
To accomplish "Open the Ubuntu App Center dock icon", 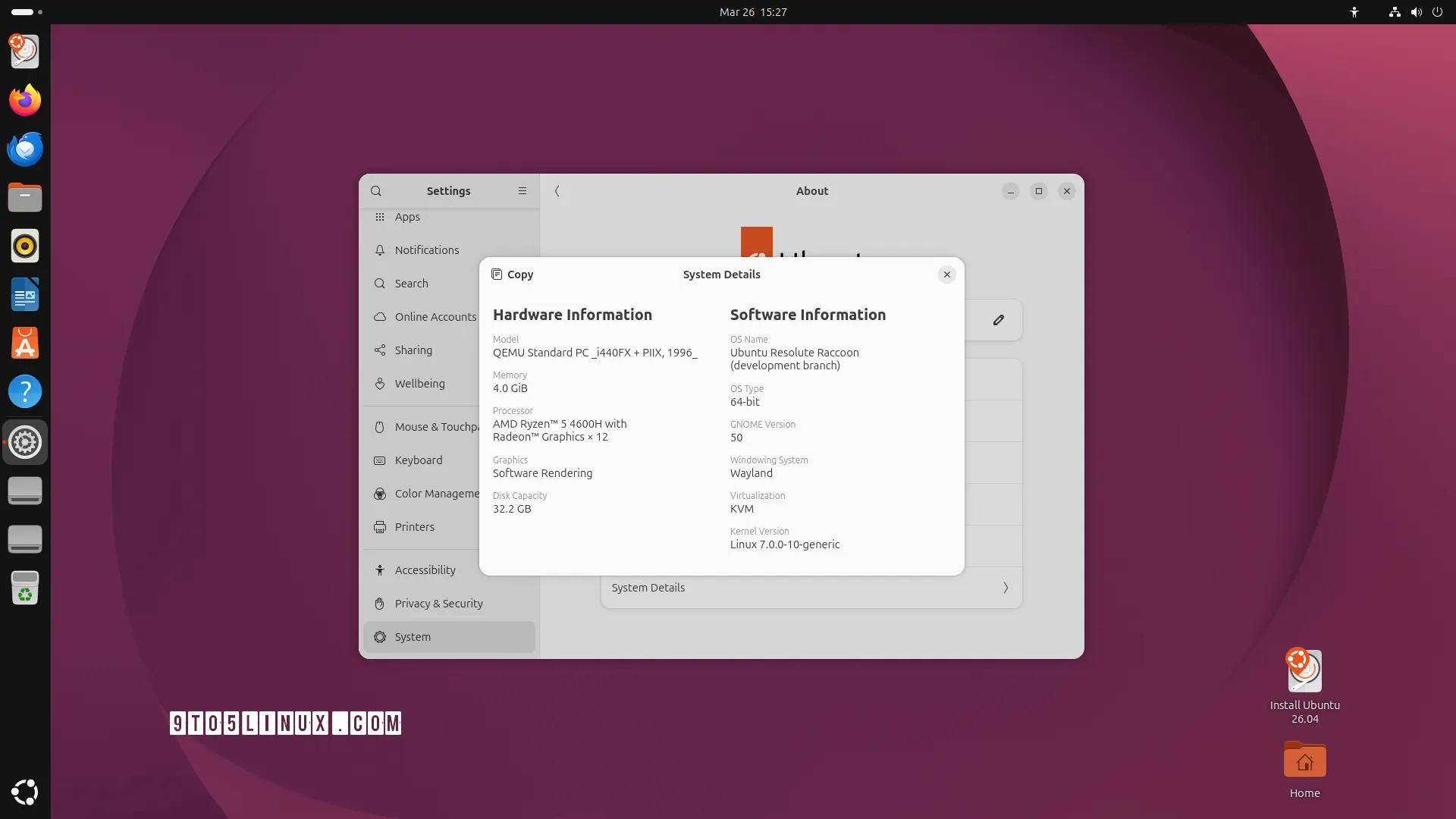I will [25, 344].
